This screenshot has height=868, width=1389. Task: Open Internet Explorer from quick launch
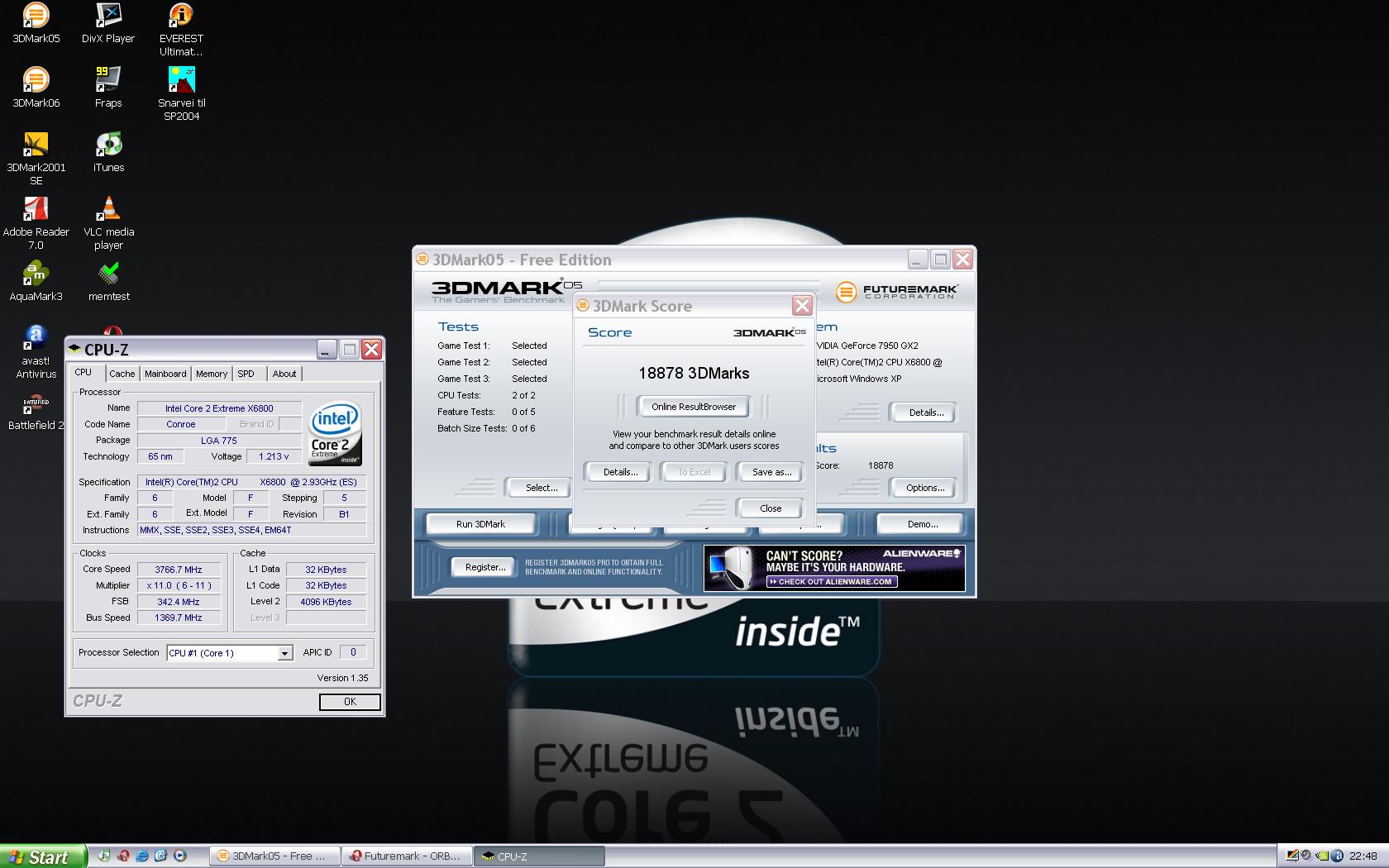point(142,856)
